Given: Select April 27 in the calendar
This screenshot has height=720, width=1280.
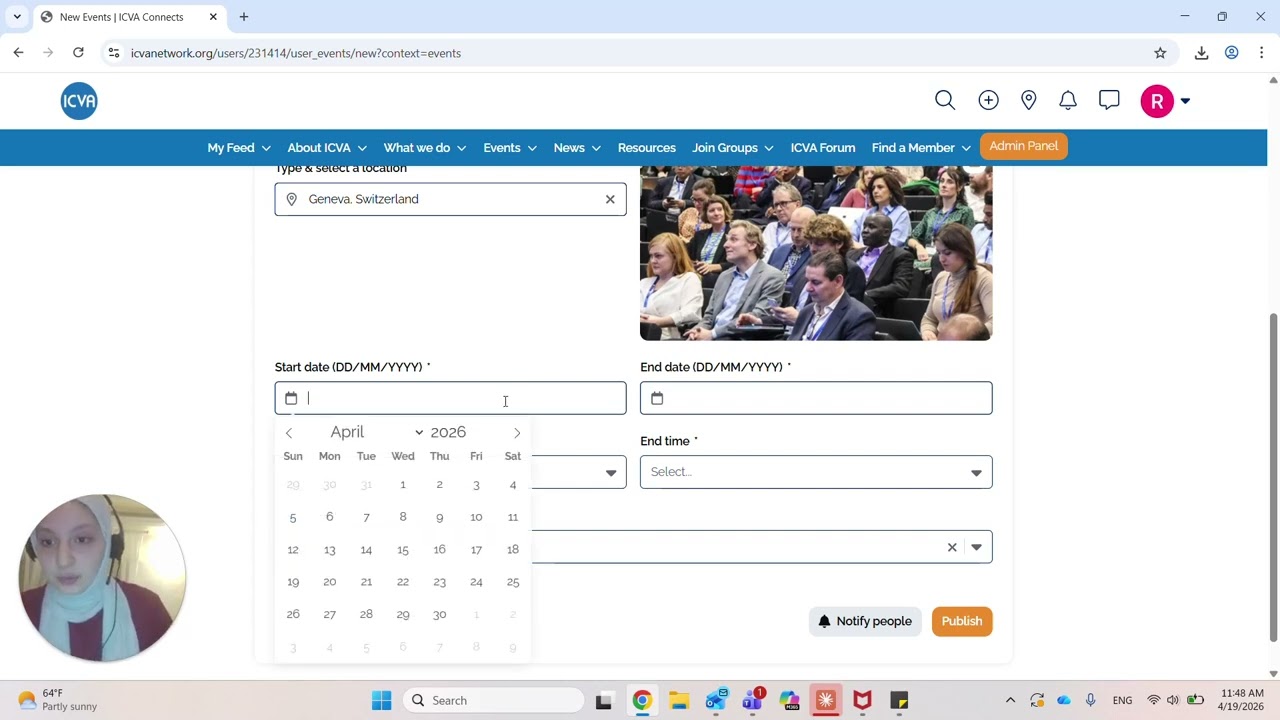Looking at the screenshot, I should [x=329, y=615].
